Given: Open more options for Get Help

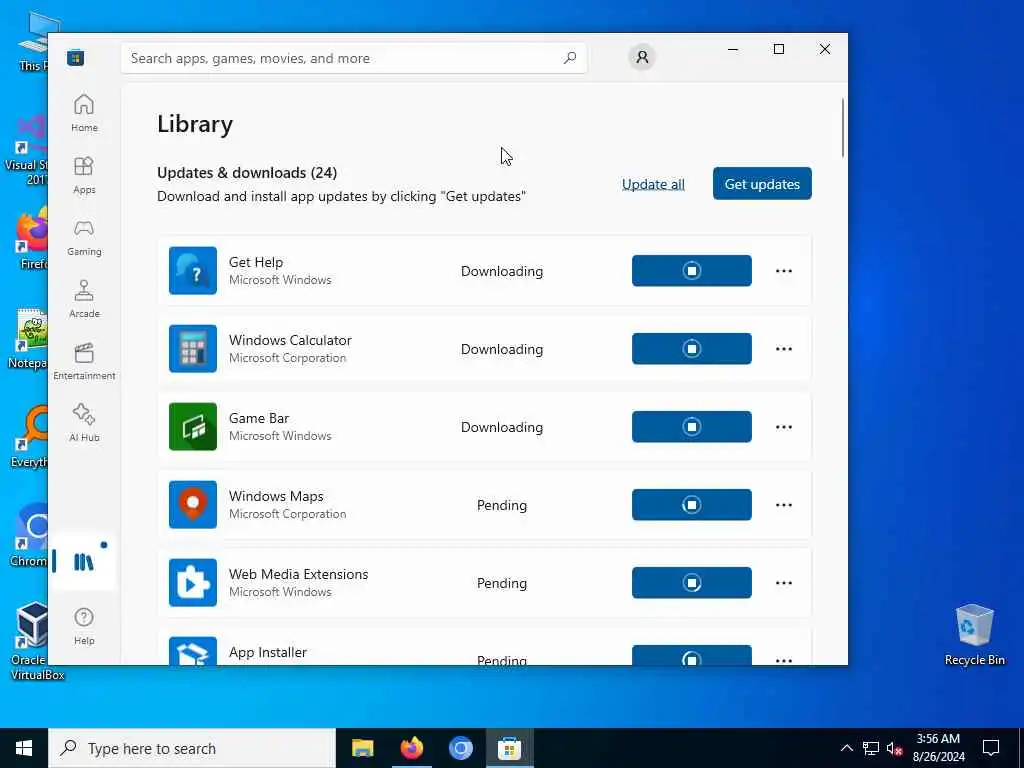Looking at the screenshot, I should click(784, 271).
